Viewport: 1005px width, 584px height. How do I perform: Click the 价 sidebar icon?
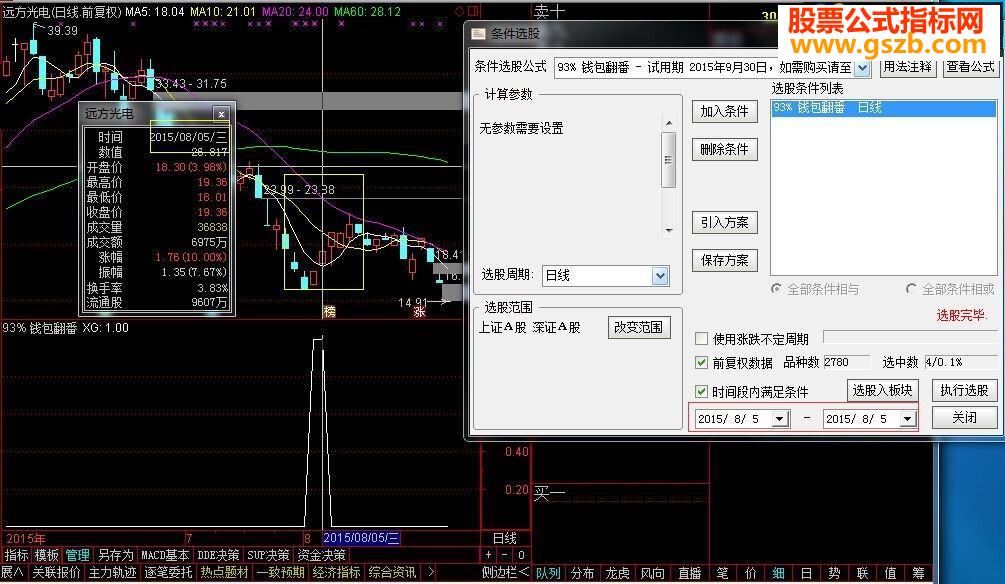pyautogui.click(x=751, y=573)
